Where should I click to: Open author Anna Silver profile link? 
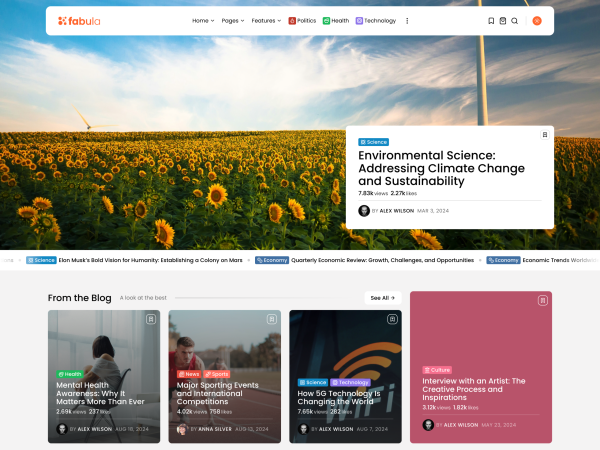point(215,429)
